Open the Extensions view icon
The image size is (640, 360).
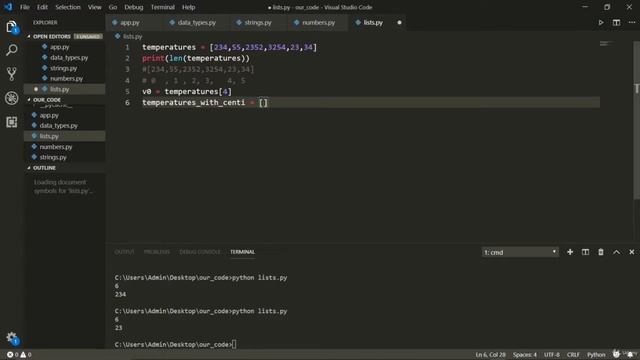click(x=11, y=122)
